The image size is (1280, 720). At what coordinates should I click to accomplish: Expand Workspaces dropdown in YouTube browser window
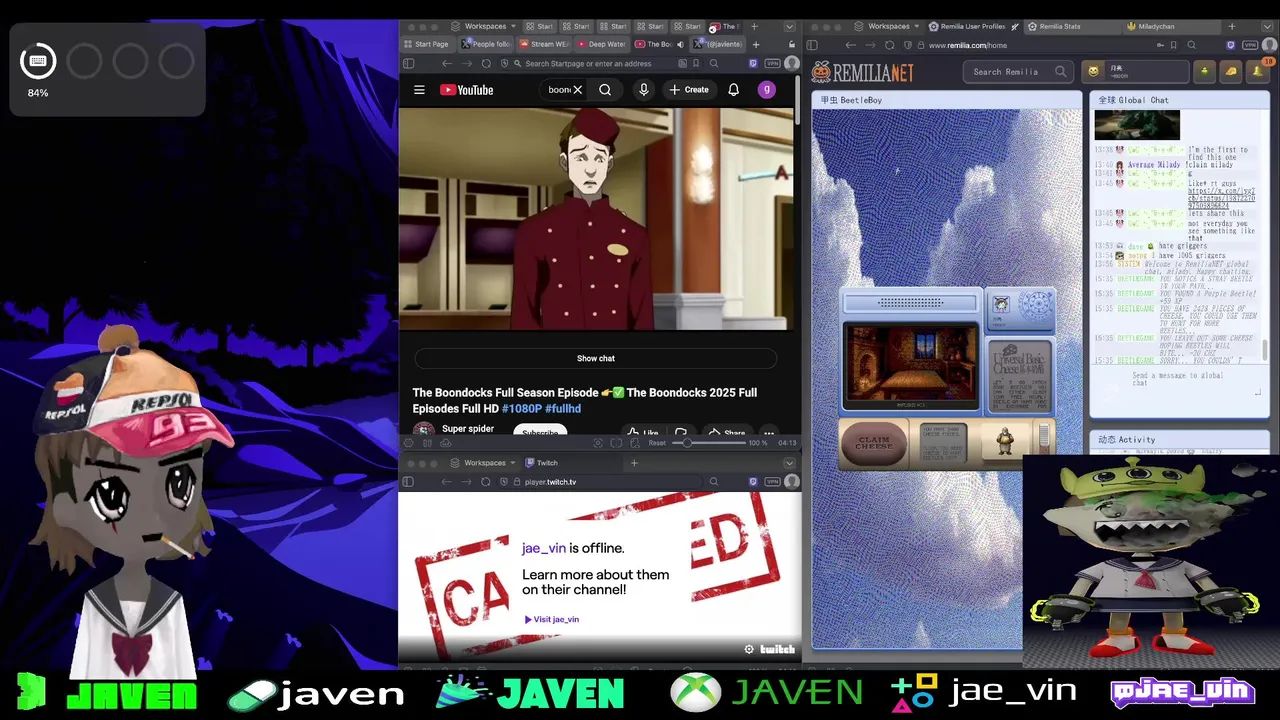click(486, 26)
